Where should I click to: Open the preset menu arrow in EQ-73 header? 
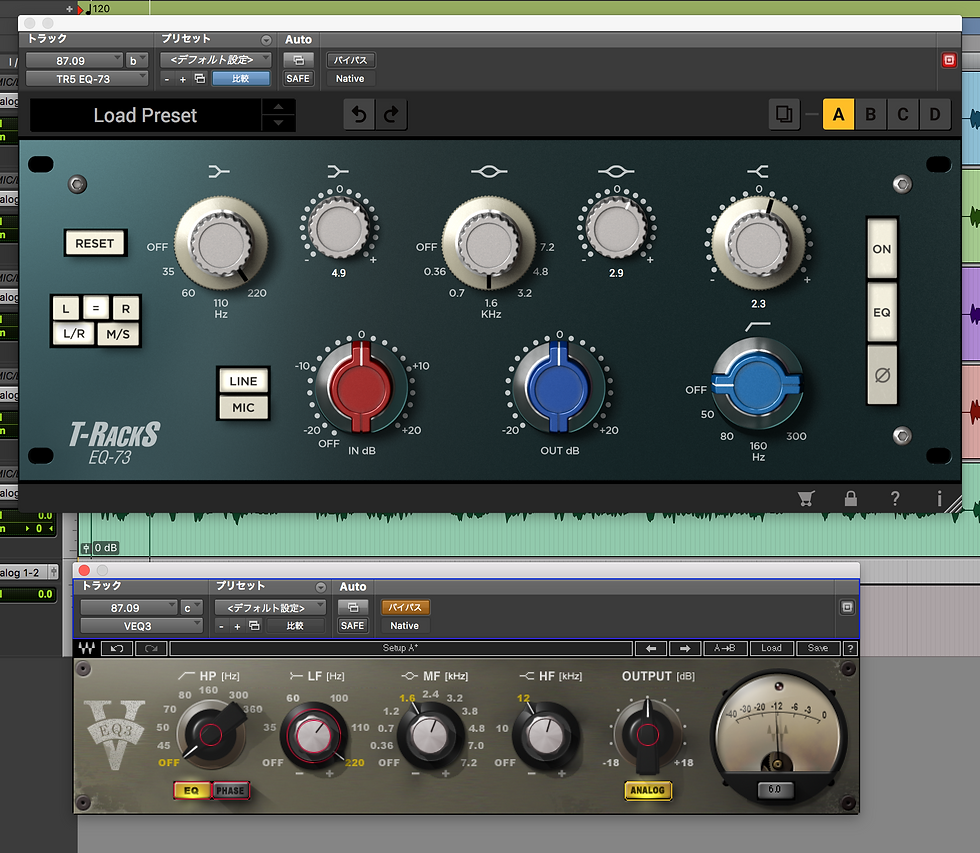(266, 40)
